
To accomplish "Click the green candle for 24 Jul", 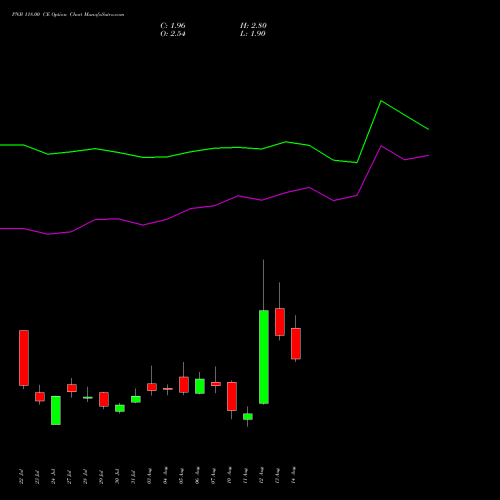I will [56, 410].
